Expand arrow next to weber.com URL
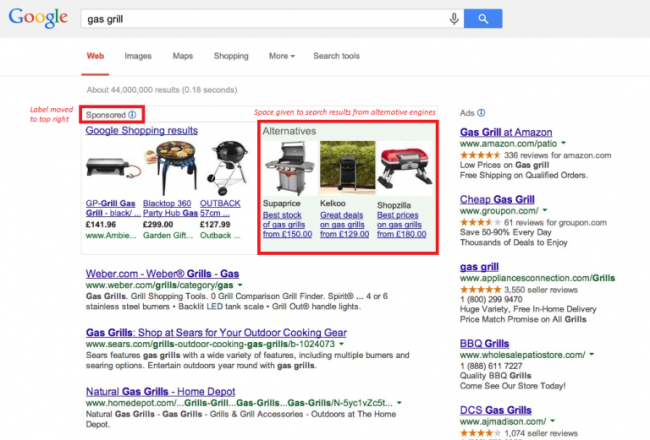Screen dimensions: 650x440 coord(240,285)
